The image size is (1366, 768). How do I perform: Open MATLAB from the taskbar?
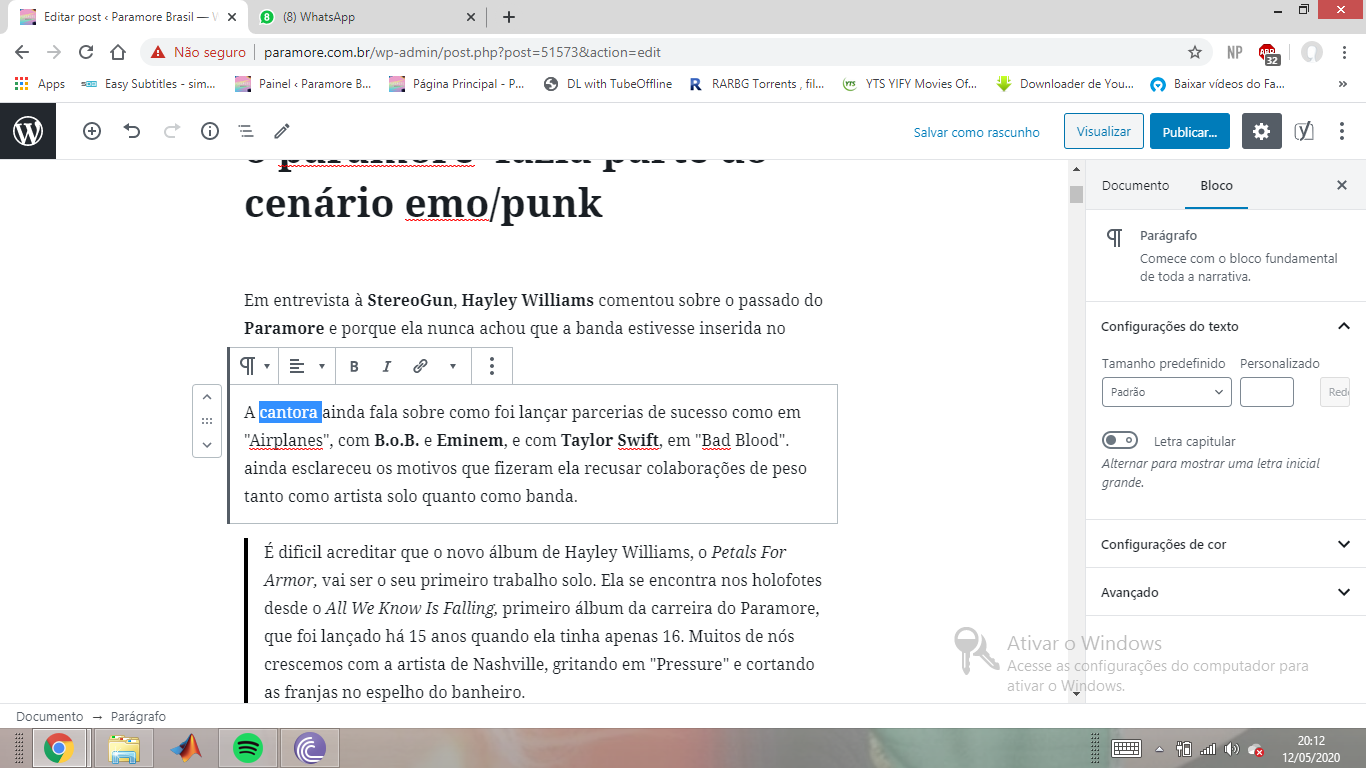tap(186, 748)
